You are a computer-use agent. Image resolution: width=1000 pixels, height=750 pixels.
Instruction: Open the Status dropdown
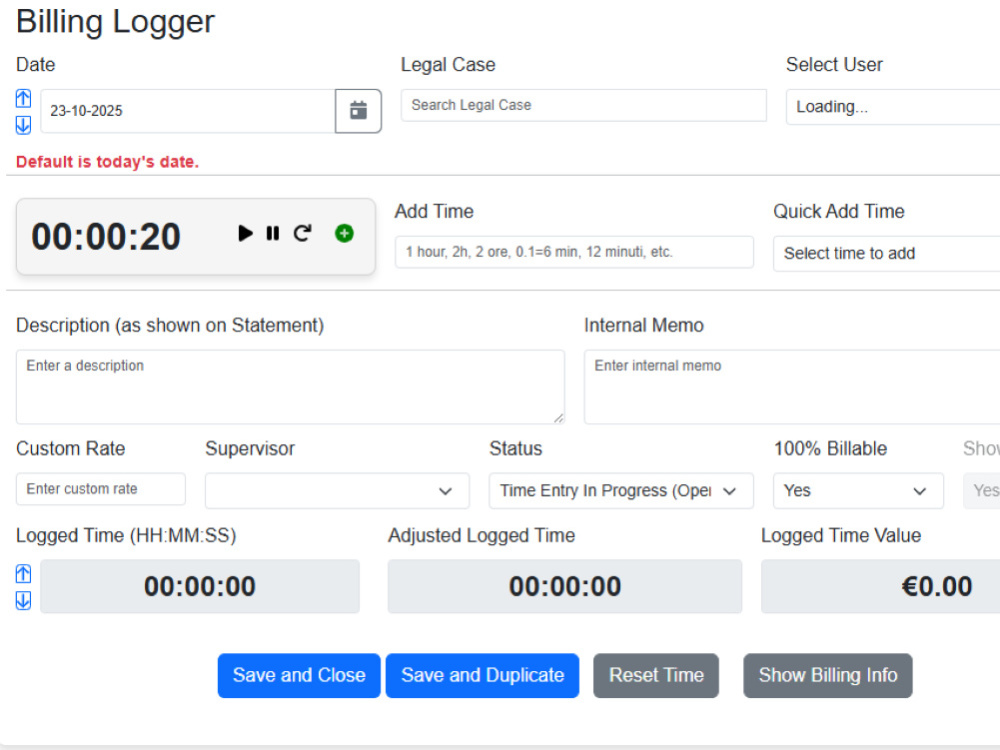621,490
